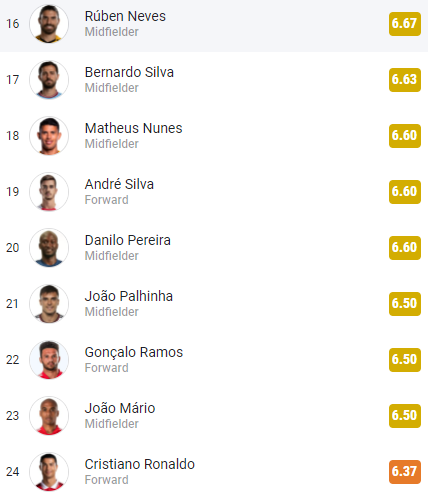Click Gonçalo Ramos' 6.50 rating badge
The width and height of the screenshot is (428, 495).
(x=405, y=360)
